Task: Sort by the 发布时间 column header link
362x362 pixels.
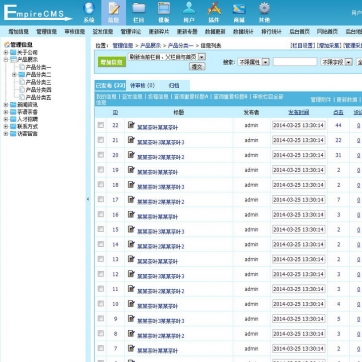Action: (298, 112)
